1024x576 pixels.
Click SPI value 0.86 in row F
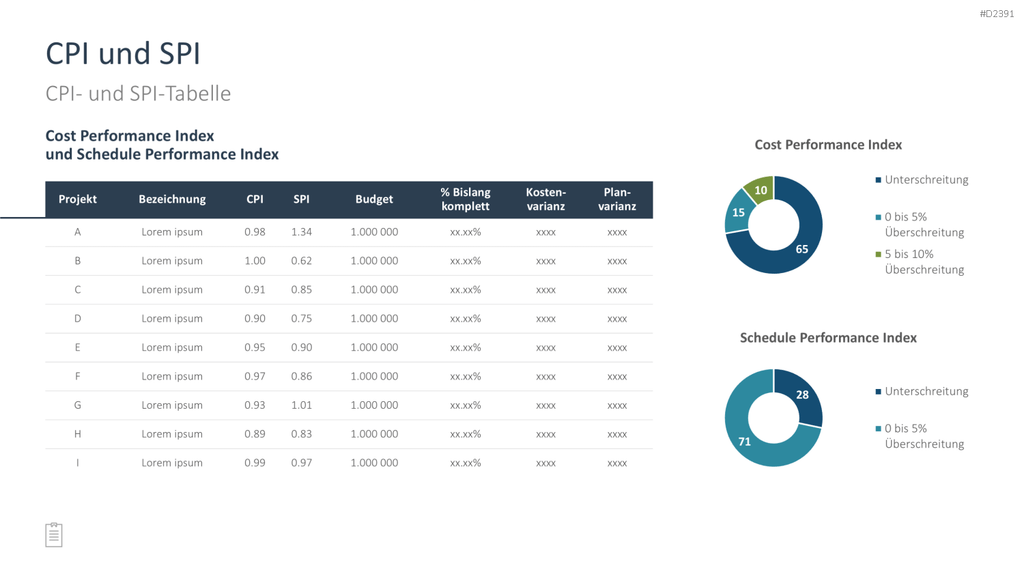[301, 376]
